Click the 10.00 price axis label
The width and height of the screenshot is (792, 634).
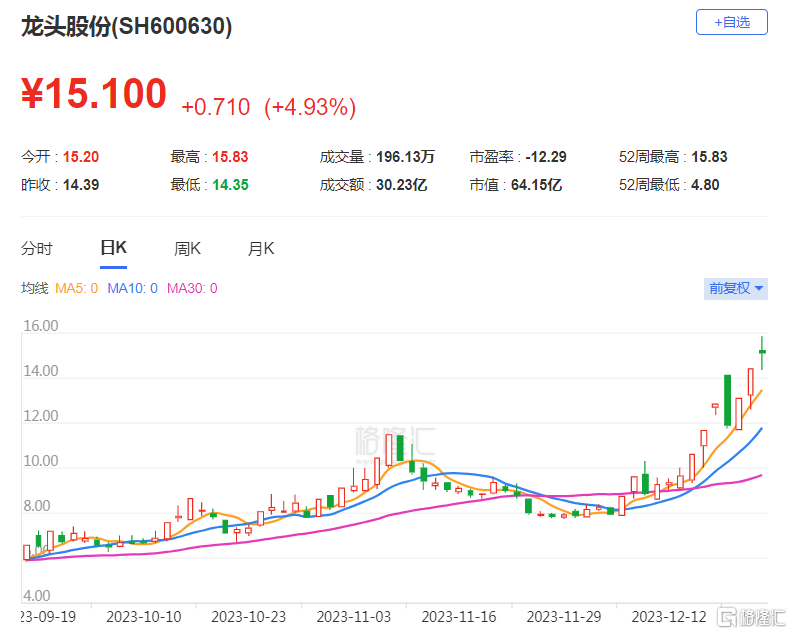41,461
